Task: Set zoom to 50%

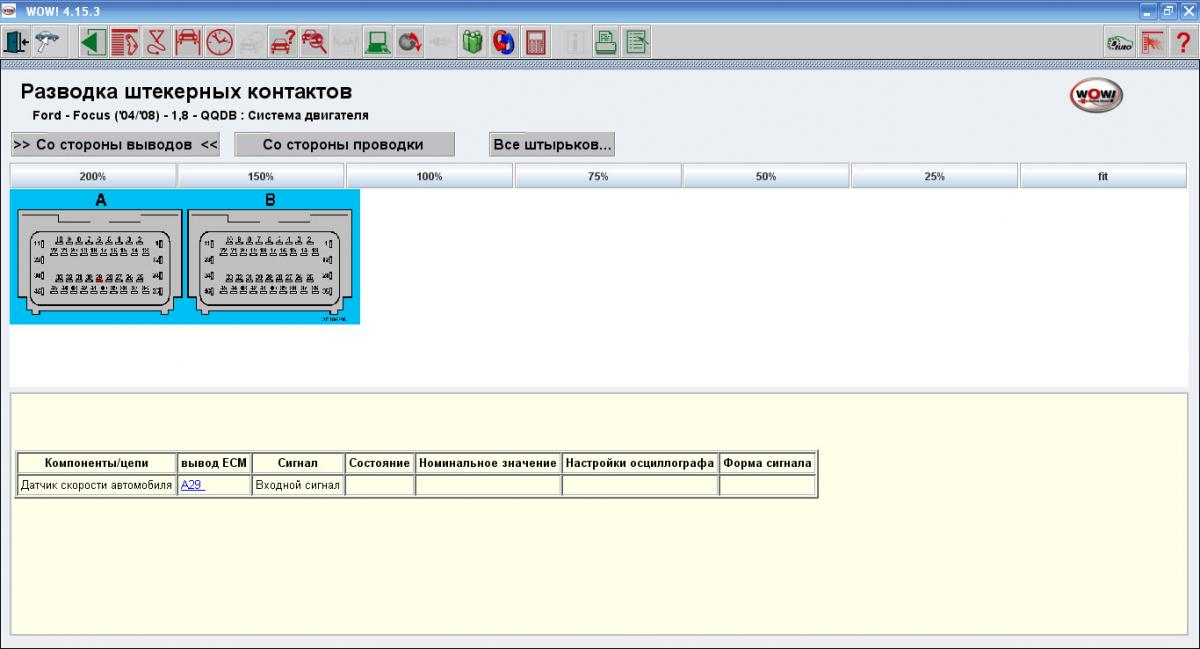Action: coord(767,176)
